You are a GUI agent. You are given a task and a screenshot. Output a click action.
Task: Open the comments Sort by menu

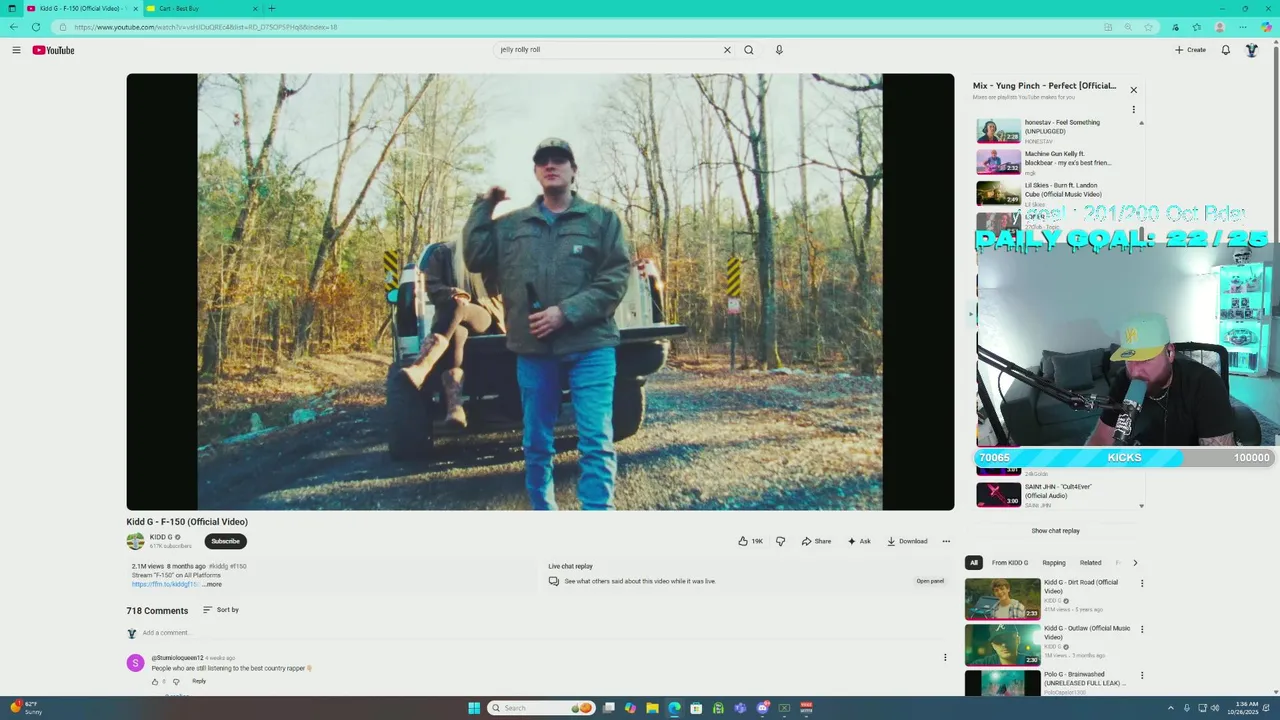point(221,610)
